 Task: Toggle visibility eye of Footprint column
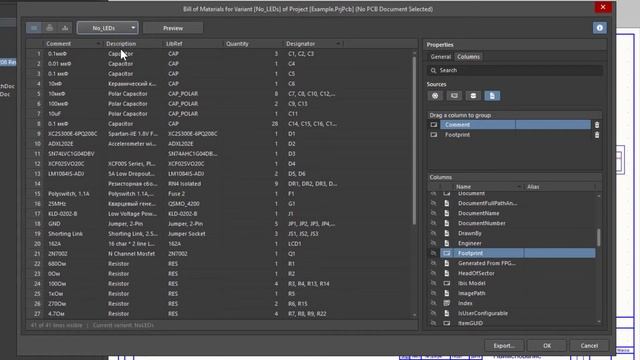(x=433, y=253)
